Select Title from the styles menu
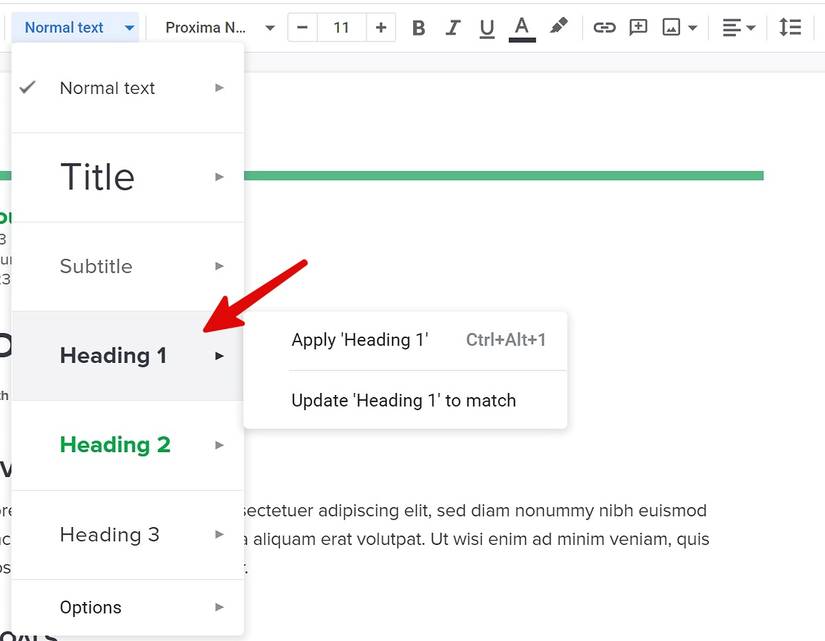The width and height of the screenshot is (825, 641). [x=97, y=177]
